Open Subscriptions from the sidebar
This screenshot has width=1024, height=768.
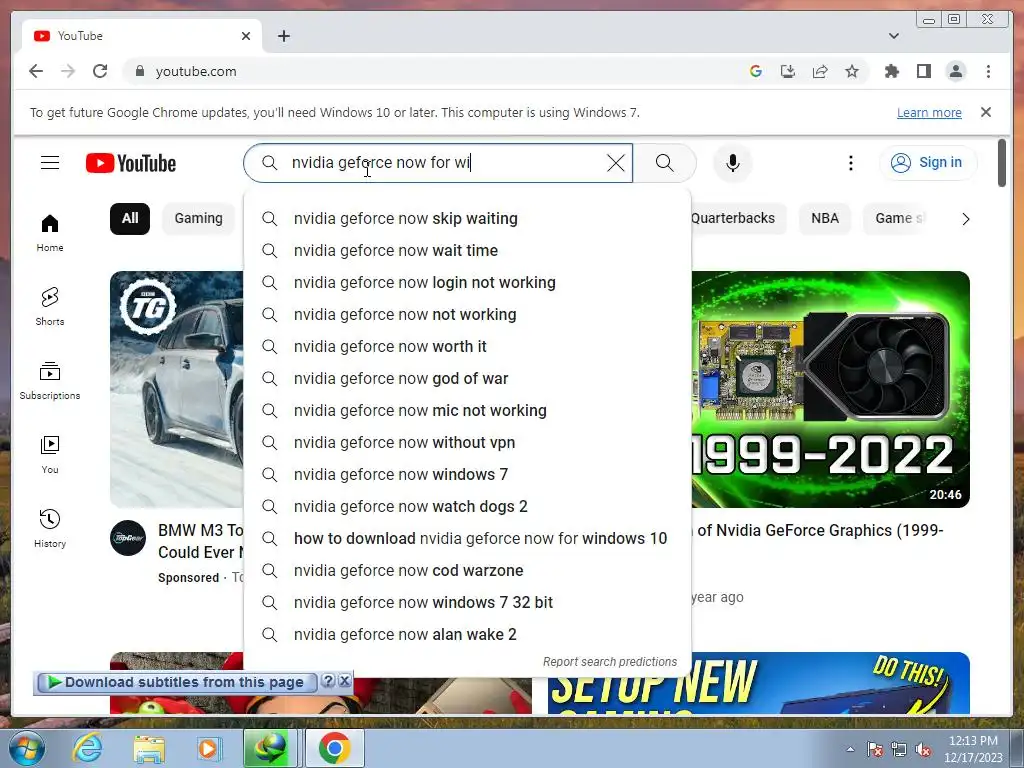point(50,380)
